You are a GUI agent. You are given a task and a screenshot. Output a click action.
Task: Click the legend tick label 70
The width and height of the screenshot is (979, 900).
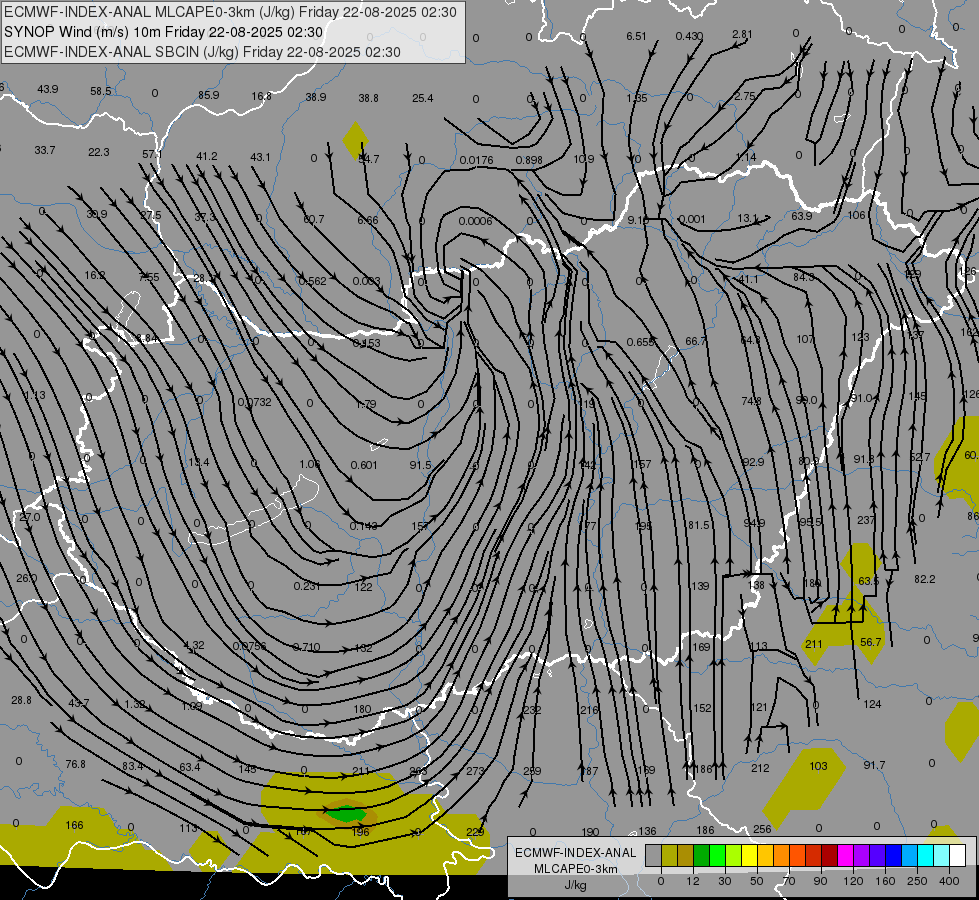(789, 881)
